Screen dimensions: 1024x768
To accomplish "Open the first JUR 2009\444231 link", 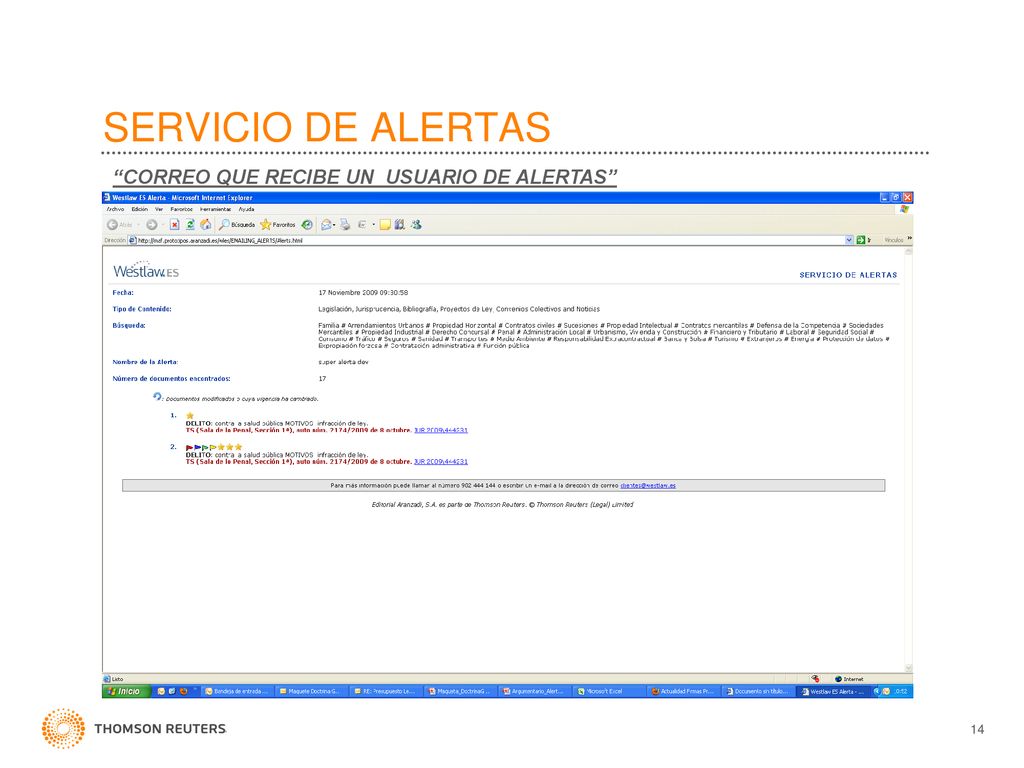I will click(x=441, y=430).
